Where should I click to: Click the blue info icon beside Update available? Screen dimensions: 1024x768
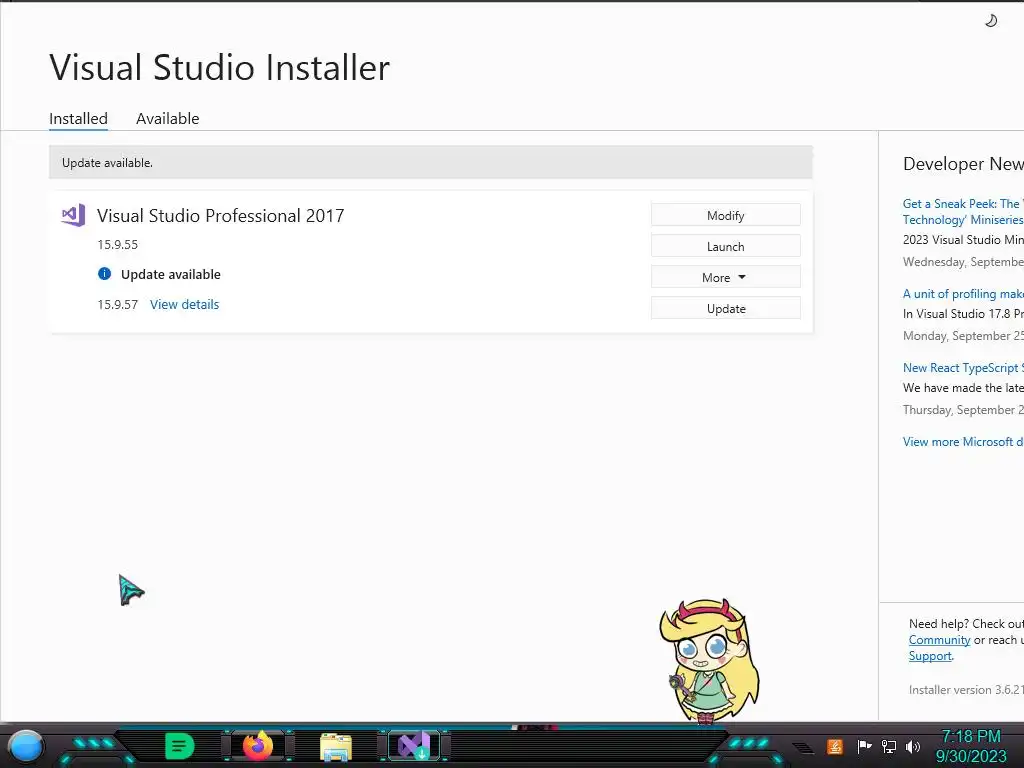click(104, 274)
